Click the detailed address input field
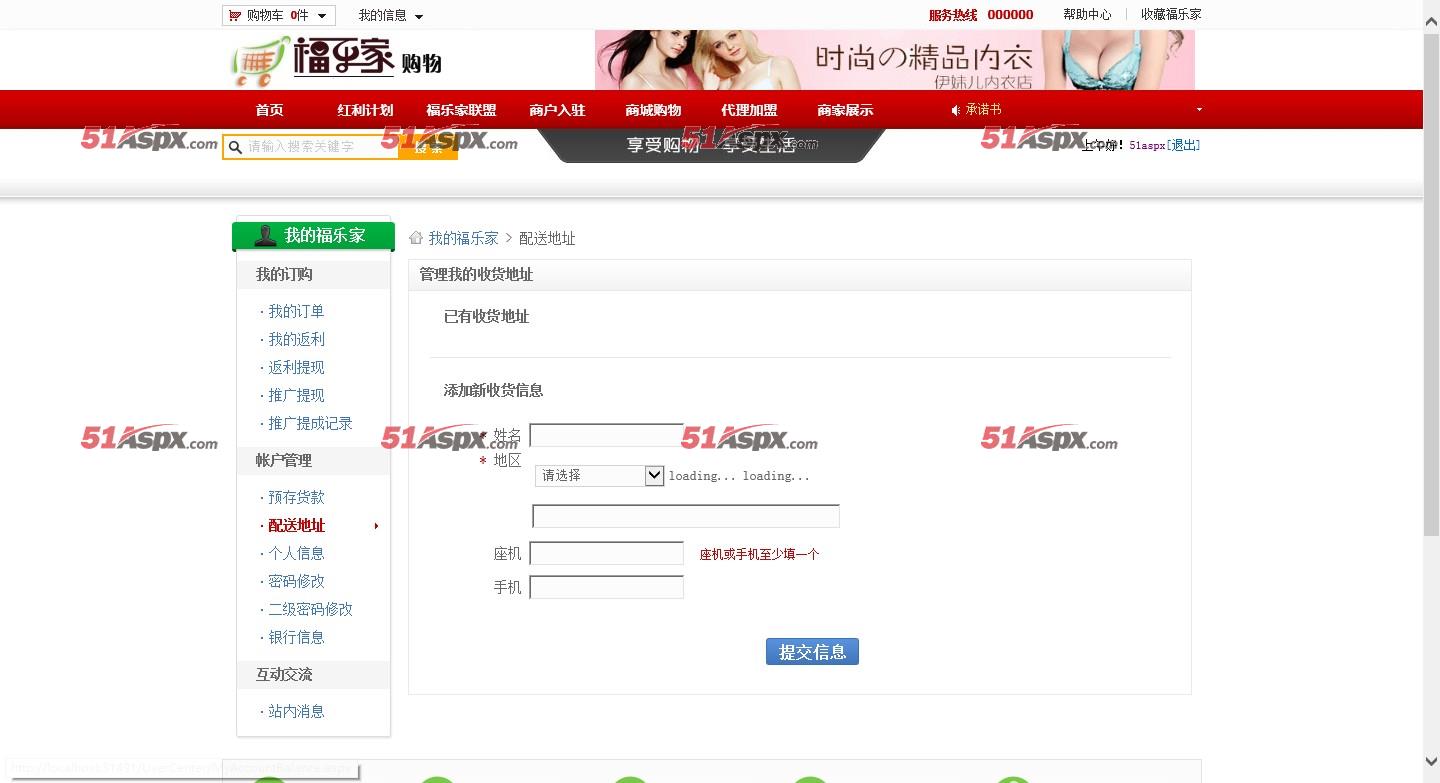 pos(686,516)
